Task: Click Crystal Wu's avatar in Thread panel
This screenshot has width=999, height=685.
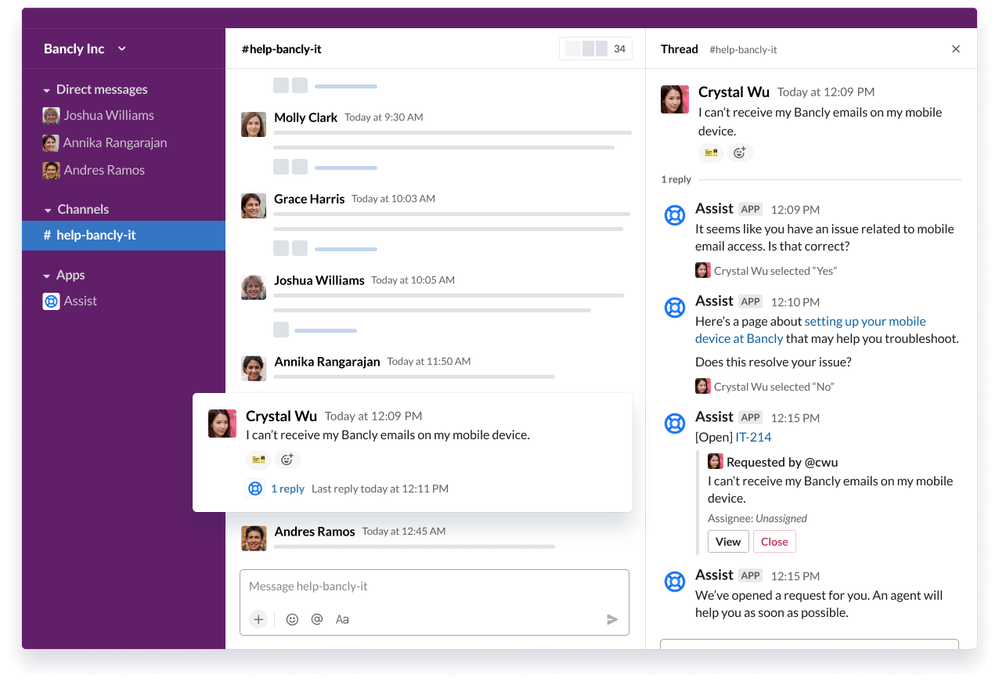Action: click(675, 99)
